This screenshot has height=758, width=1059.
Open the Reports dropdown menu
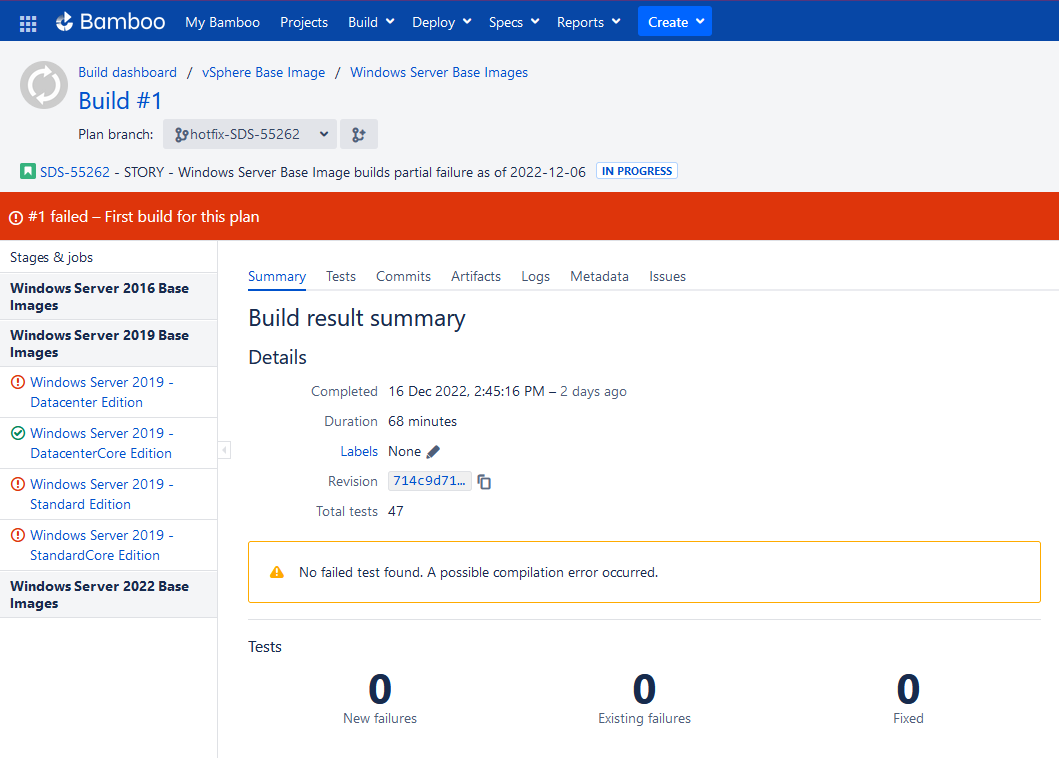click(588, 22)
